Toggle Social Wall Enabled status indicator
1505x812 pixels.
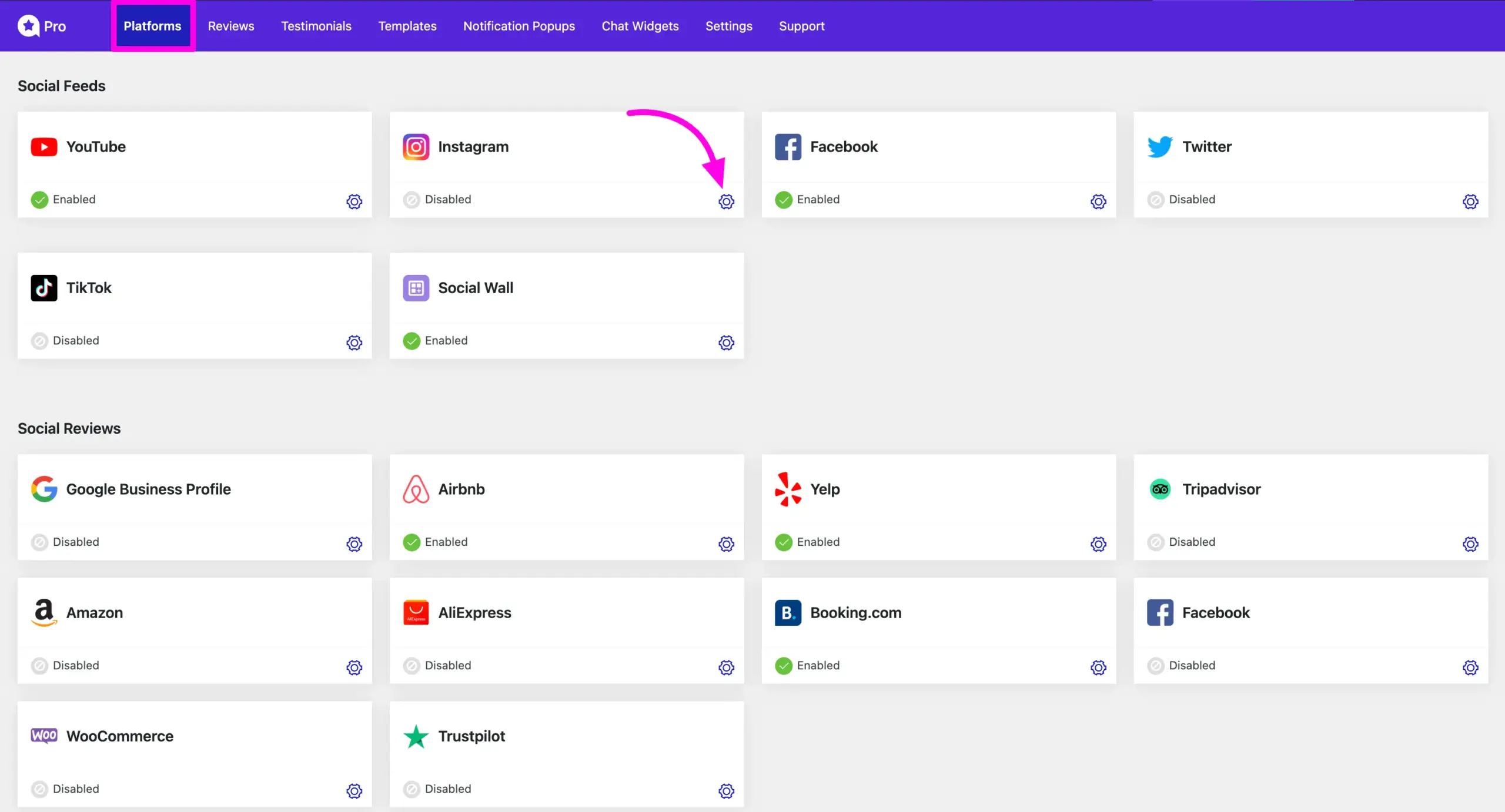pyautogui.click(x=412, y=341)
